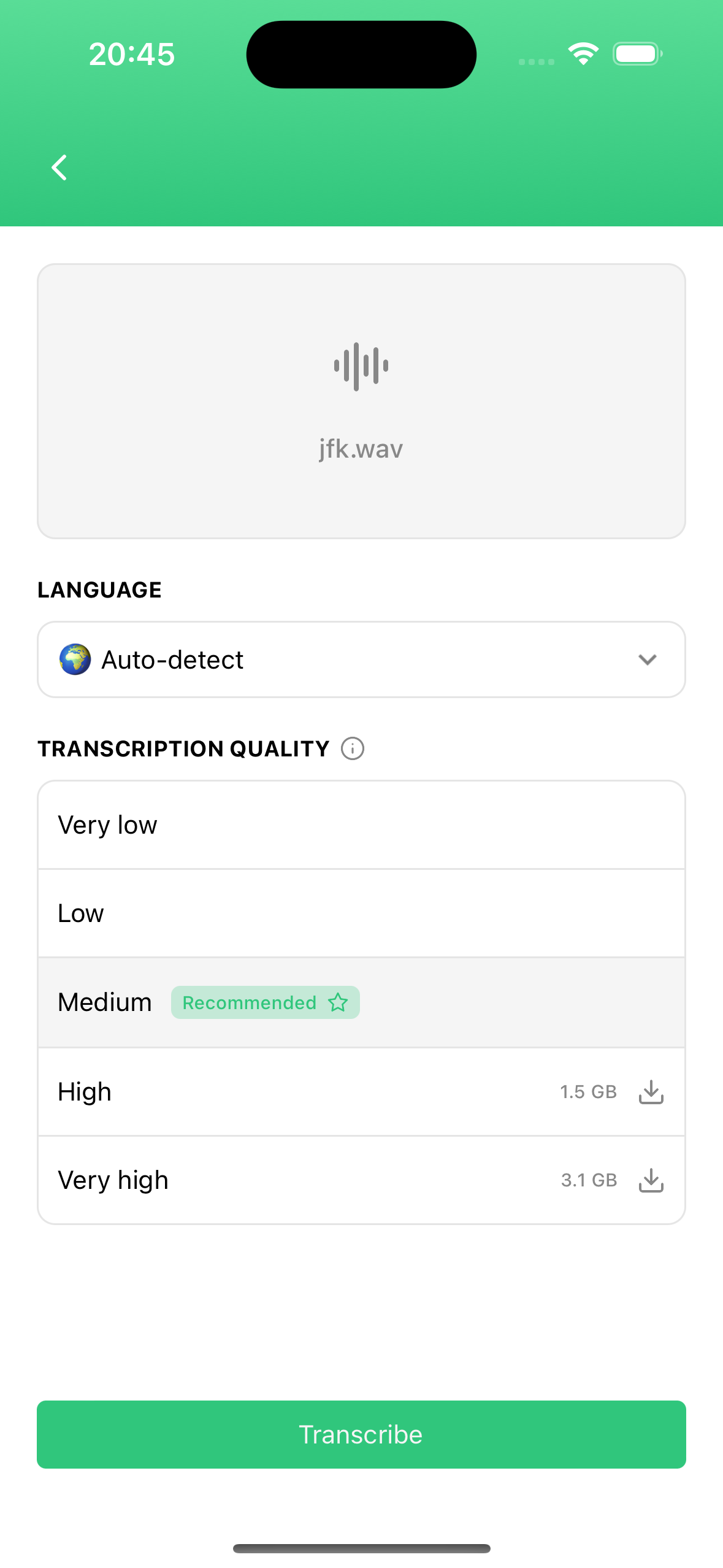Screen dimensions: 723x1568
Task: Tap the star in Recommended badge
Action: tap(338, 1002)
